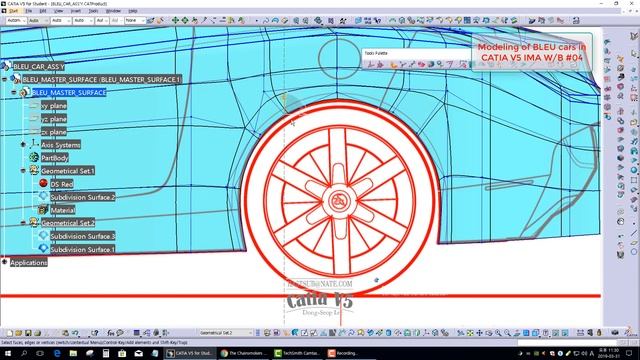Switch to CATIA V5 taskbar button
This screenshot has height=360, width=640.
pyautogui.click(x=190, y=353)
